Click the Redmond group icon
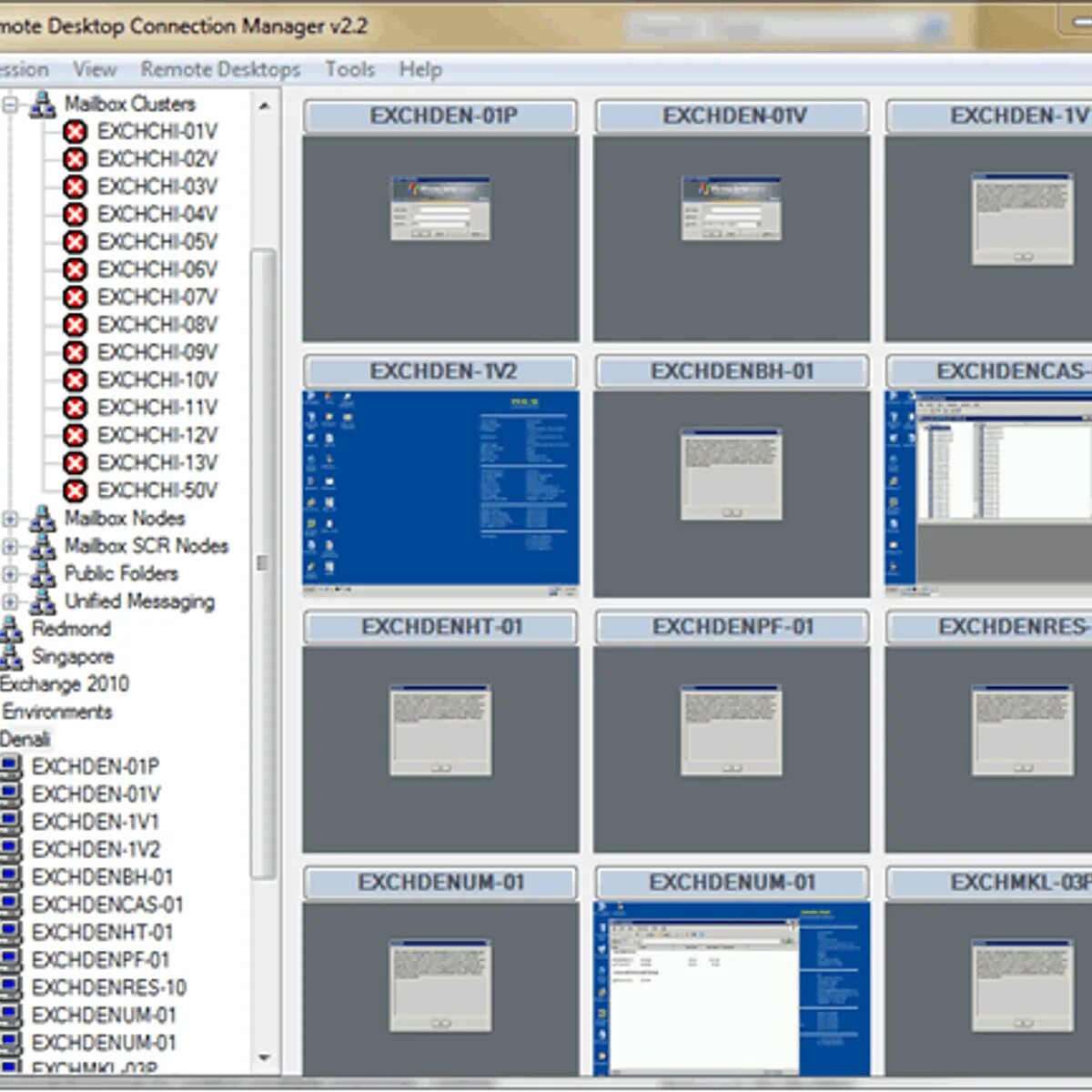1092x1092 pixels. [x=11, y=629]
